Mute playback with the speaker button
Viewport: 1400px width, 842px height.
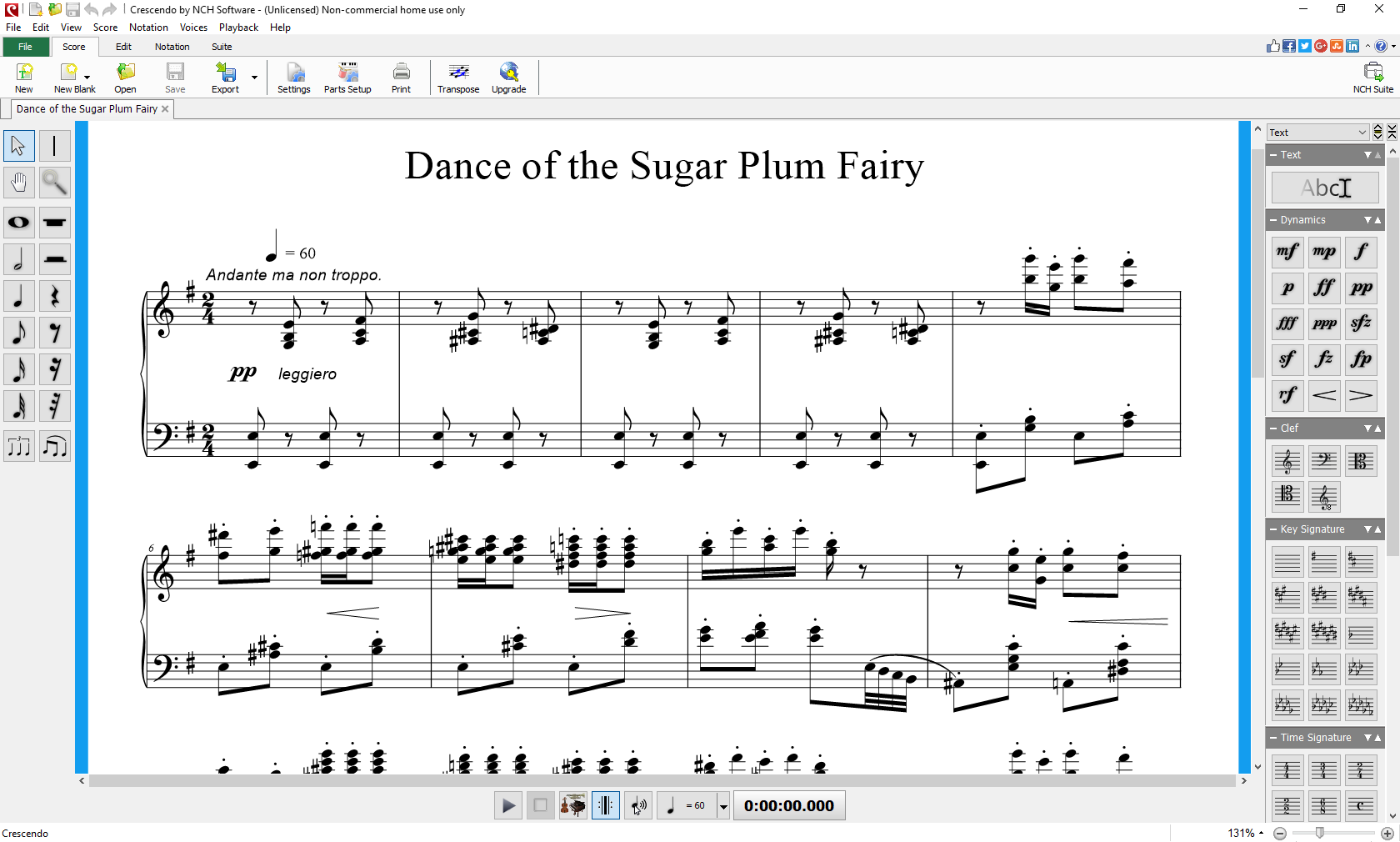tap(638, 805)
